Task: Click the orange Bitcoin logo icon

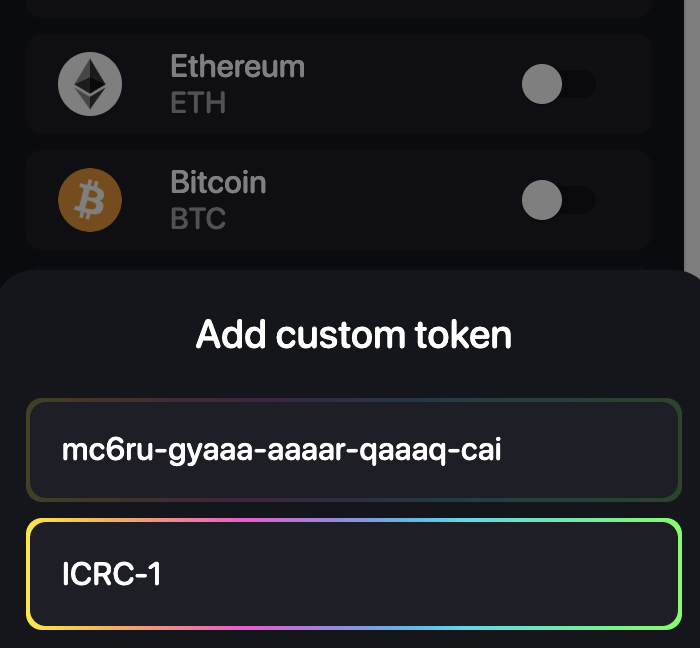Action: (x=90, y=200)
